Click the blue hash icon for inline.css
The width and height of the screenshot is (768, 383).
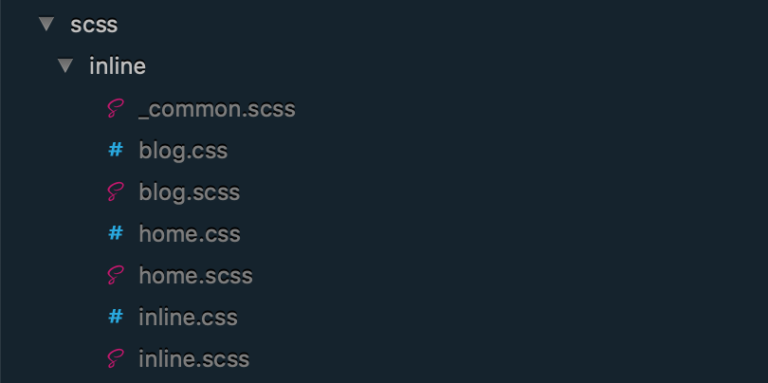(116, 317)
